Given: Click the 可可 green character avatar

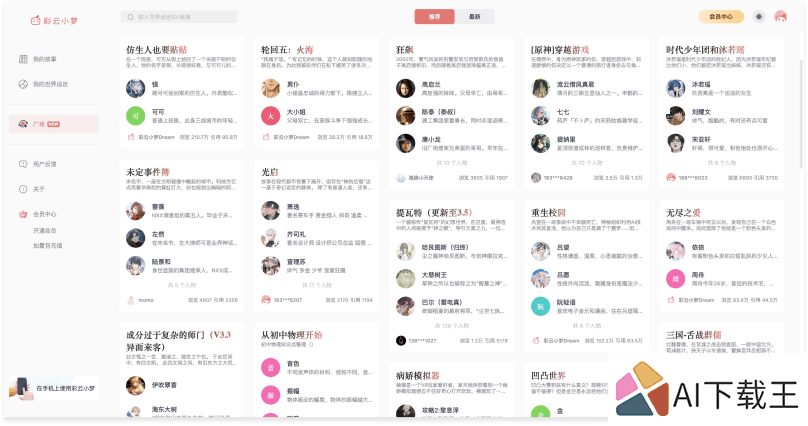Looking at the screenshot, I should pyautogui.click(x=136, y=116).
